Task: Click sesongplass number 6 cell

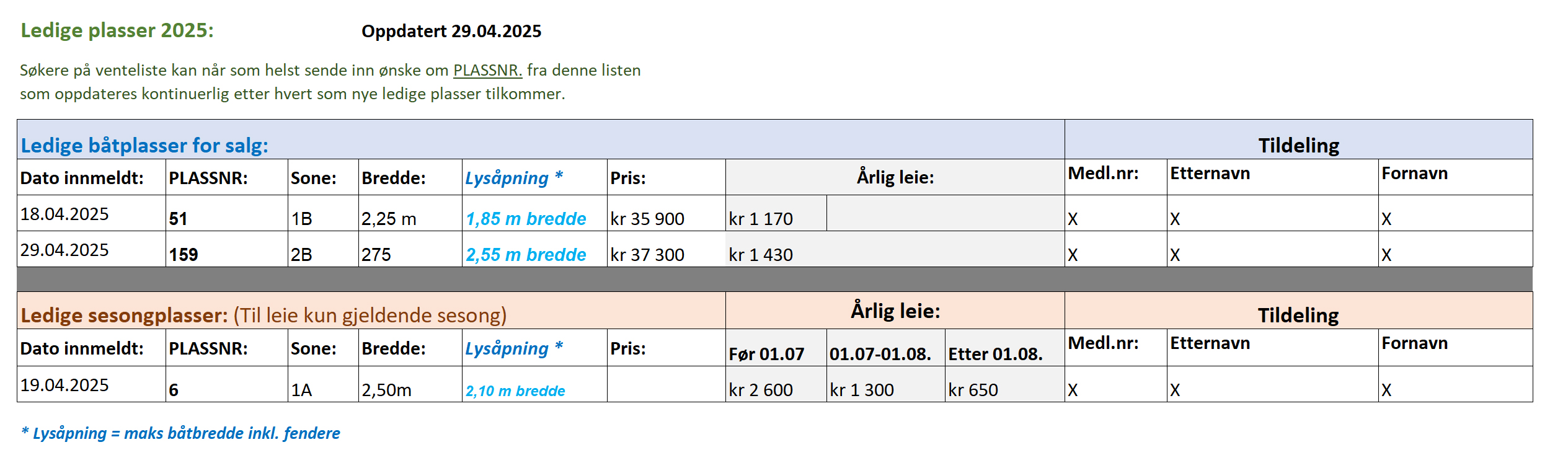Action: [227, 384]
